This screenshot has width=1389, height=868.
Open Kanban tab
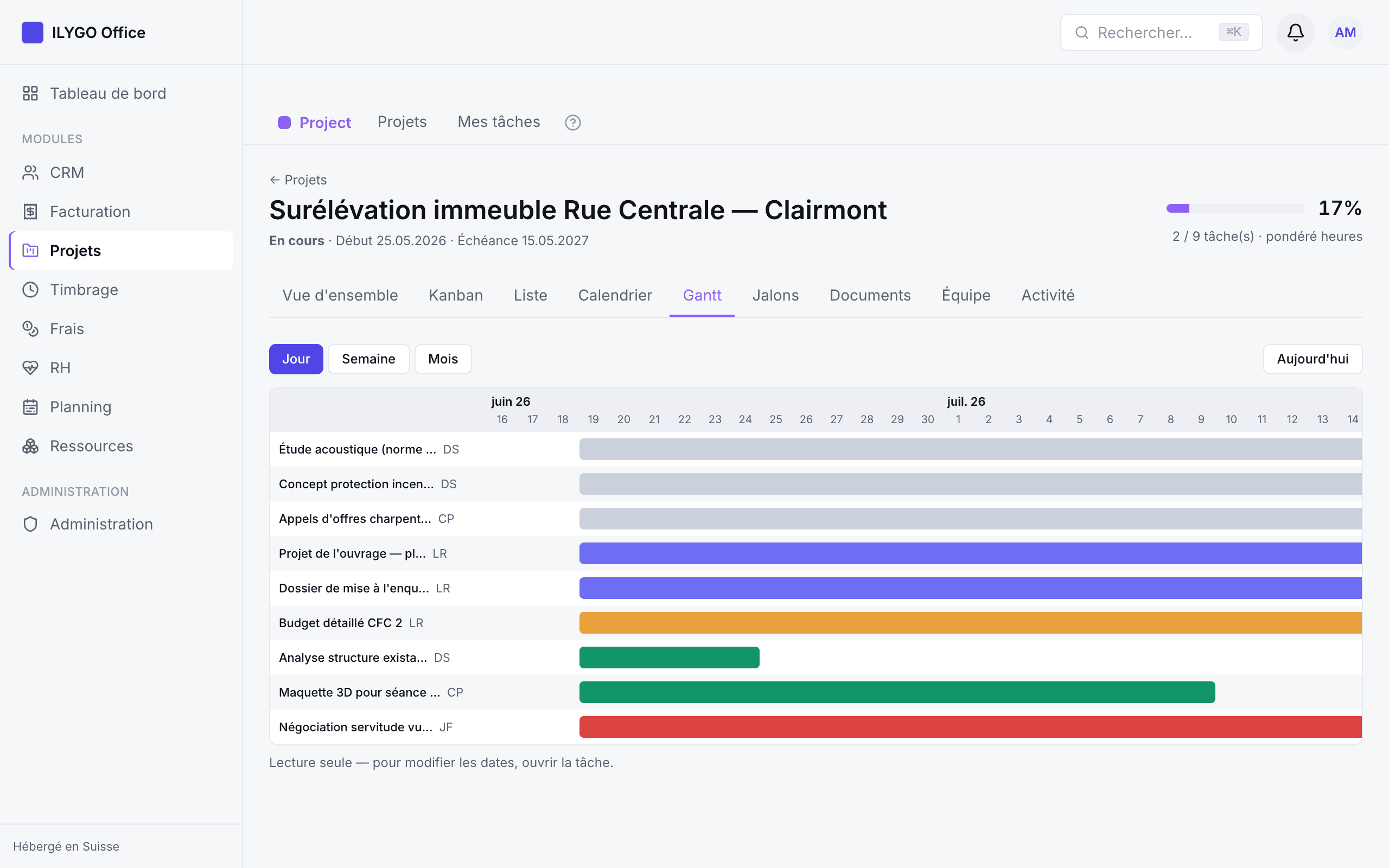coord(456,295)
